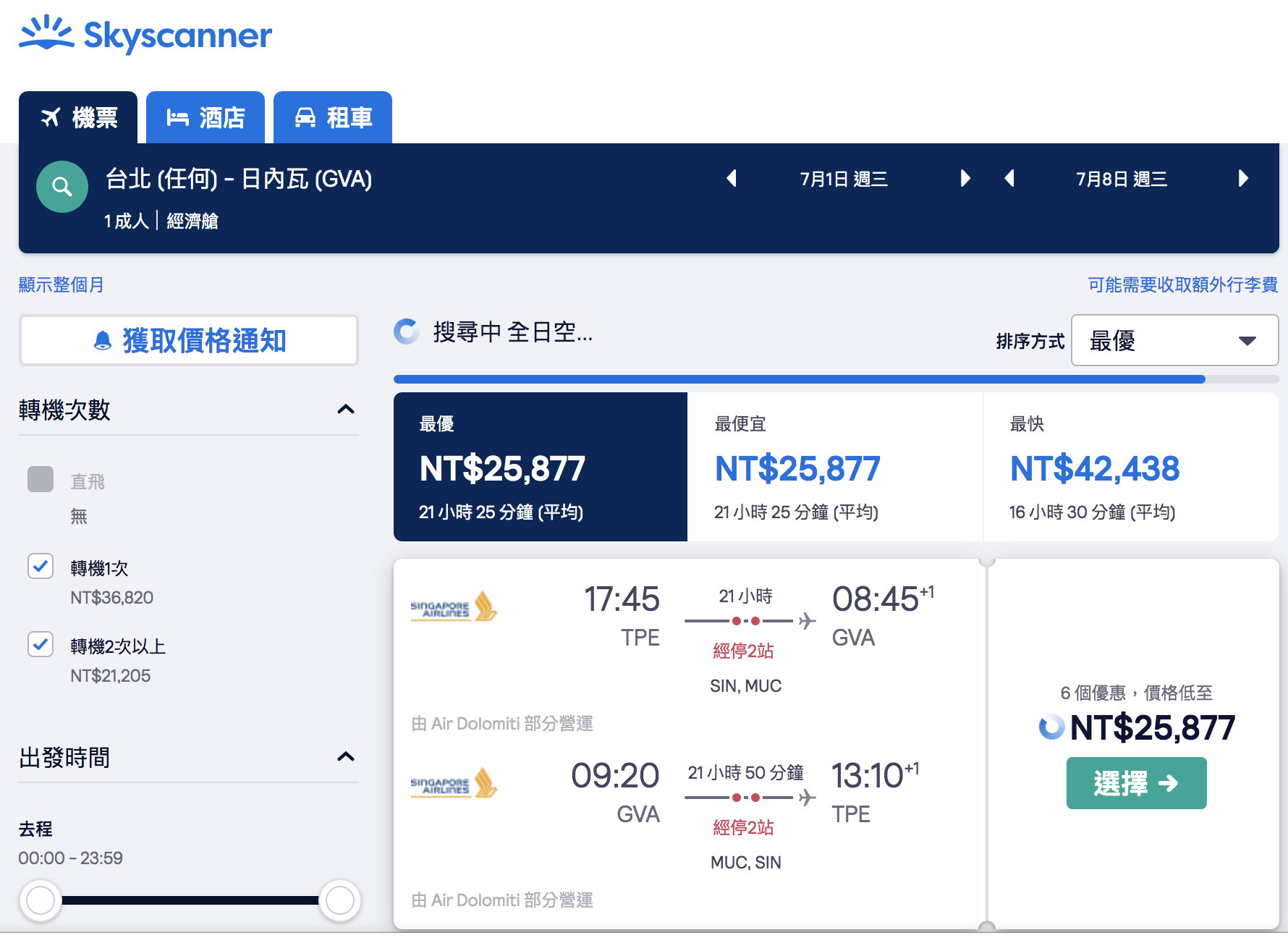
Task: Switch to the 機票 flights tab
Action: coord(78,117)
